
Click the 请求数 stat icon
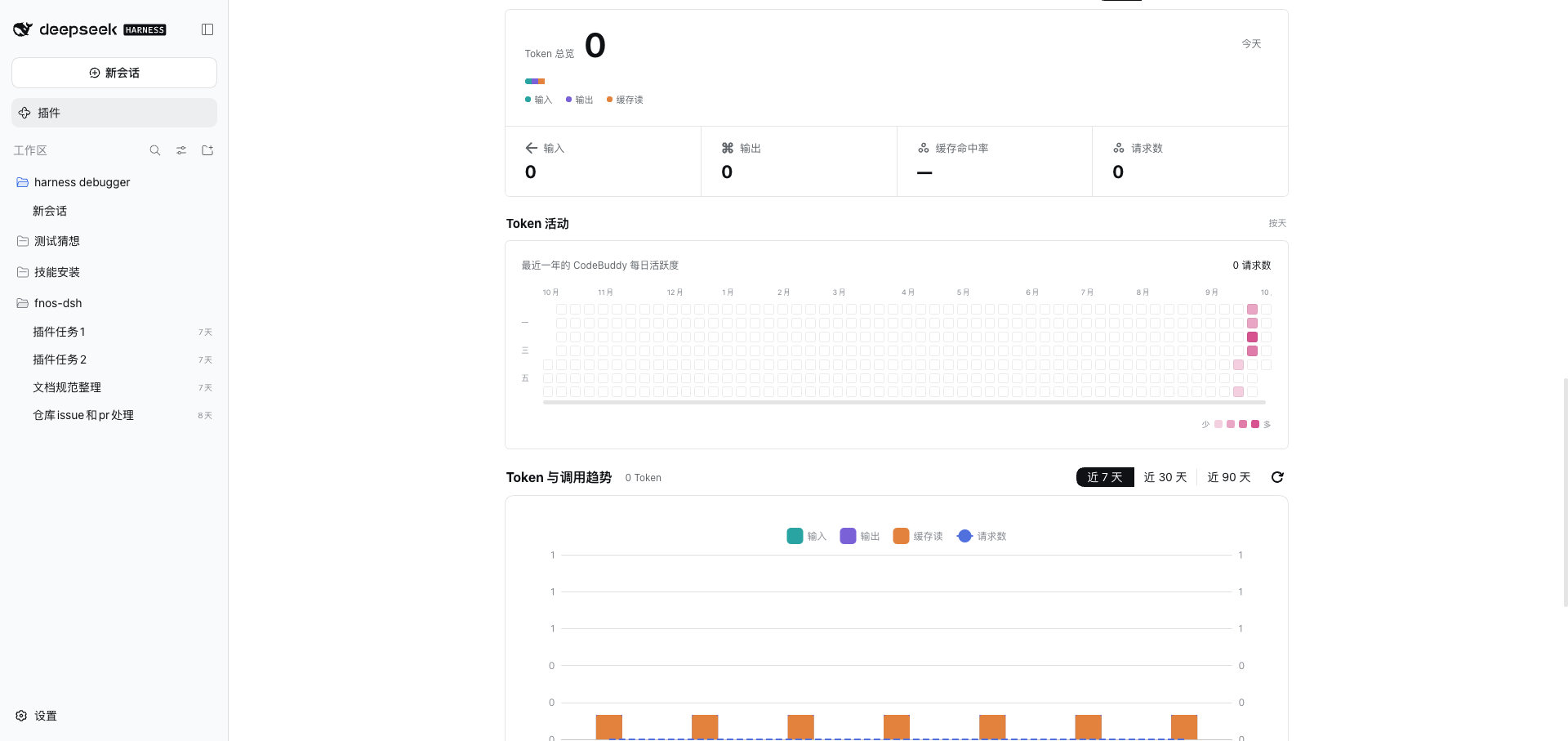pos(1119,148)
